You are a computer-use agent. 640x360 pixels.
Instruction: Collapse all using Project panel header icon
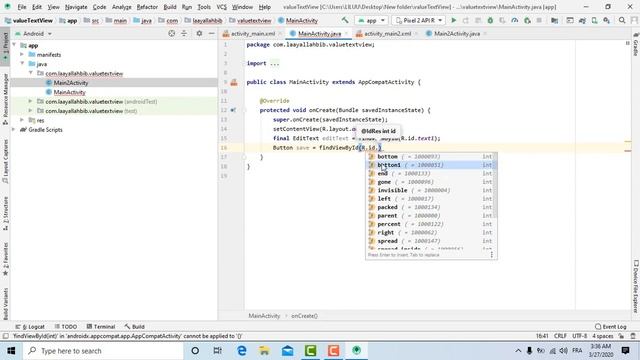click(184, 33)
